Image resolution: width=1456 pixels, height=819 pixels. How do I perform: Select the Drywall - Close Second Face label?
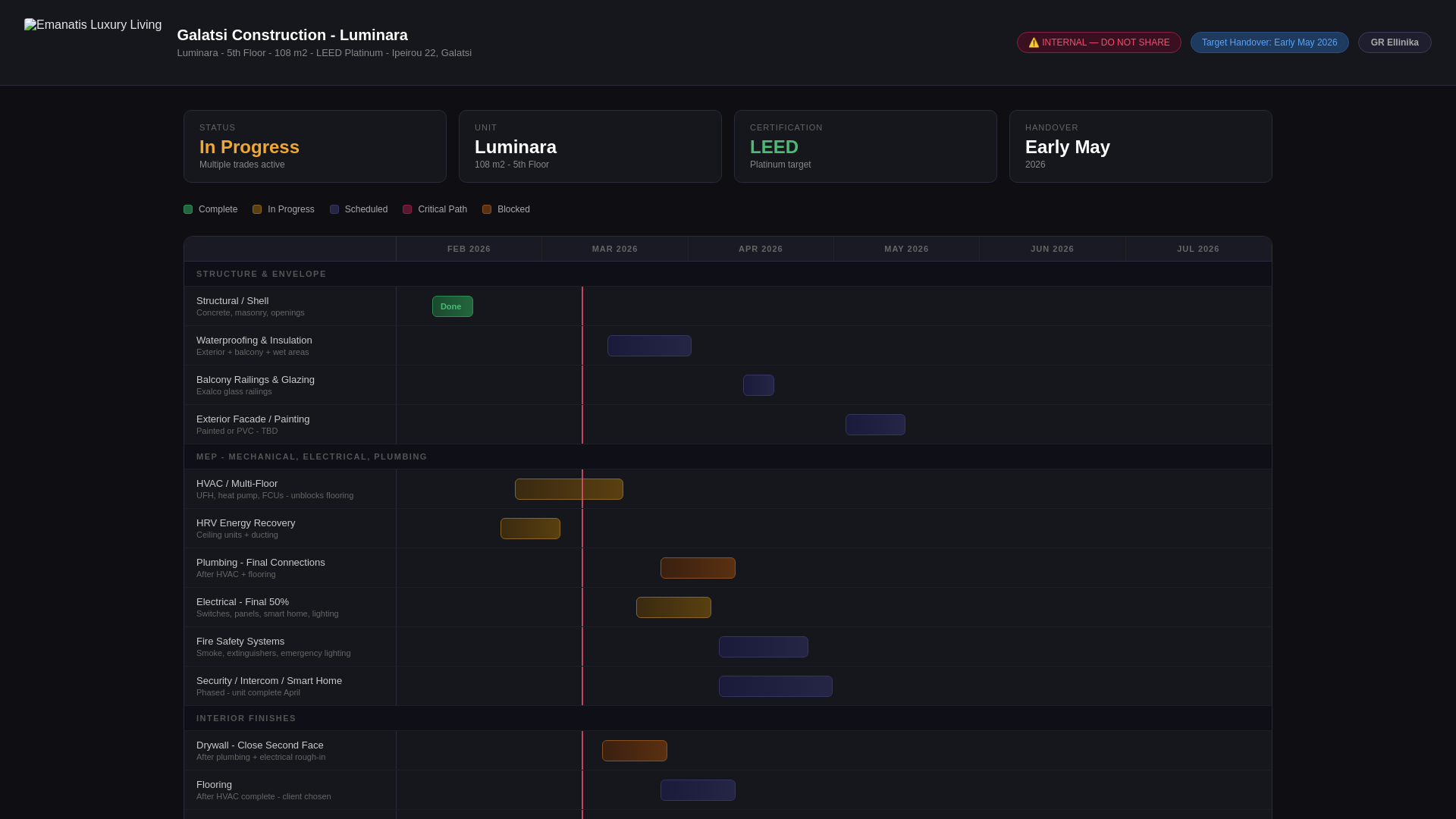coord(290,751)
